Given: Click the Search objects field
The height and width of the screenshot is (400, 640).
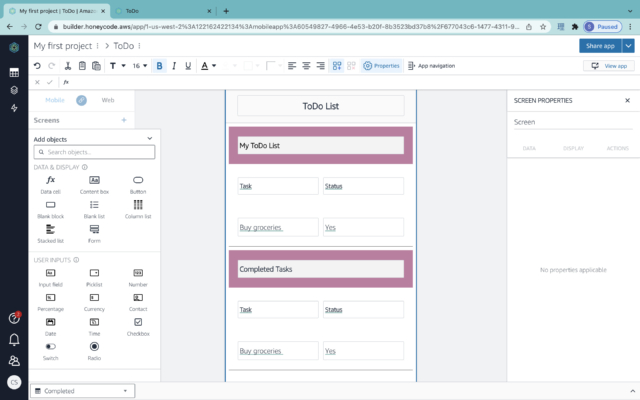Looking at the screenshot, I should point(94,152).
